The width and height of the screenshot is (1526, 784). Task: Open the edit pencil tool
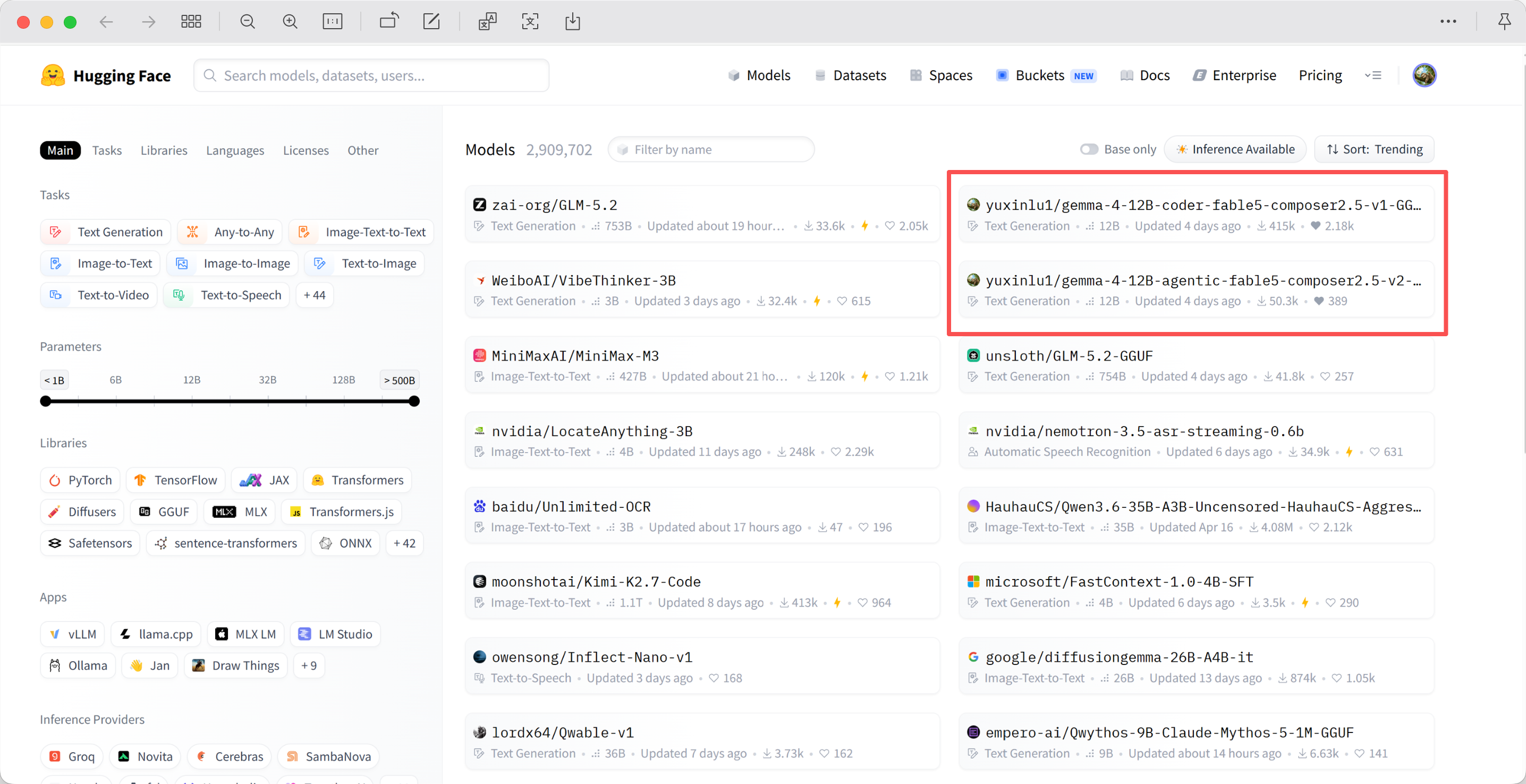point(431,21)
